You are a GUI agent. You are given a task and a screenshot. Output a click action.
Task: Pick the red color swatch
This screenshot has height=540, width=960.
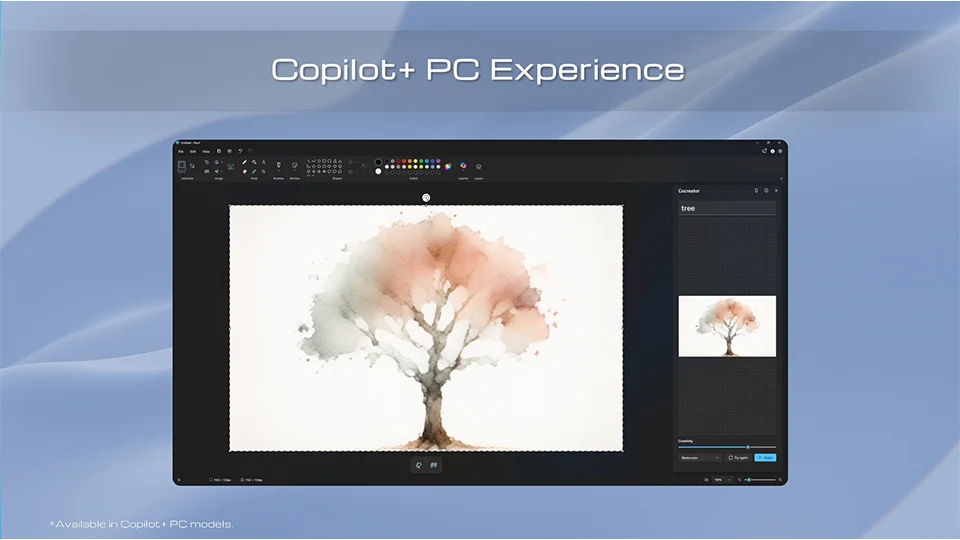click(403, 161)
